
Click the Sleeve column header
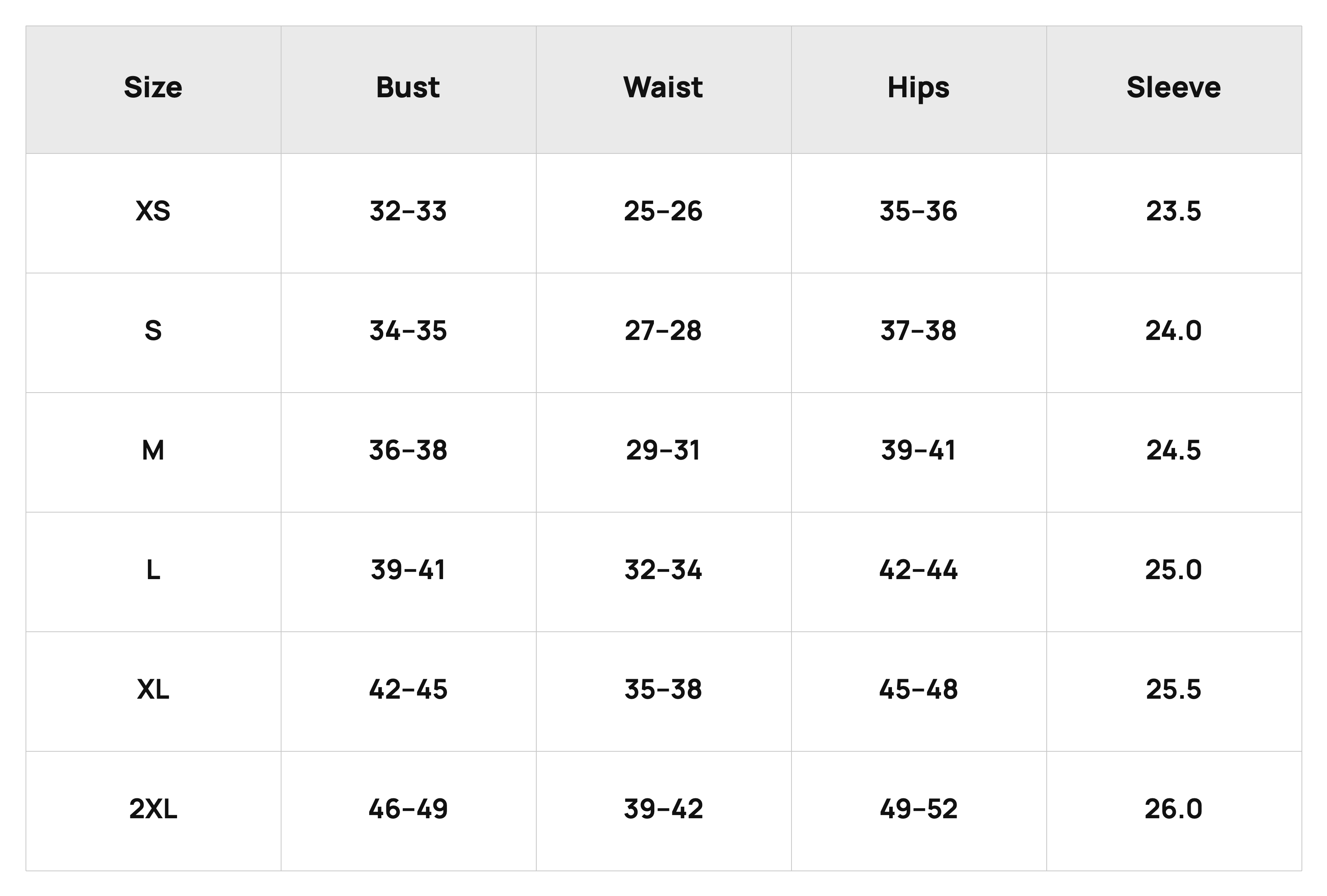(1173, 88)
